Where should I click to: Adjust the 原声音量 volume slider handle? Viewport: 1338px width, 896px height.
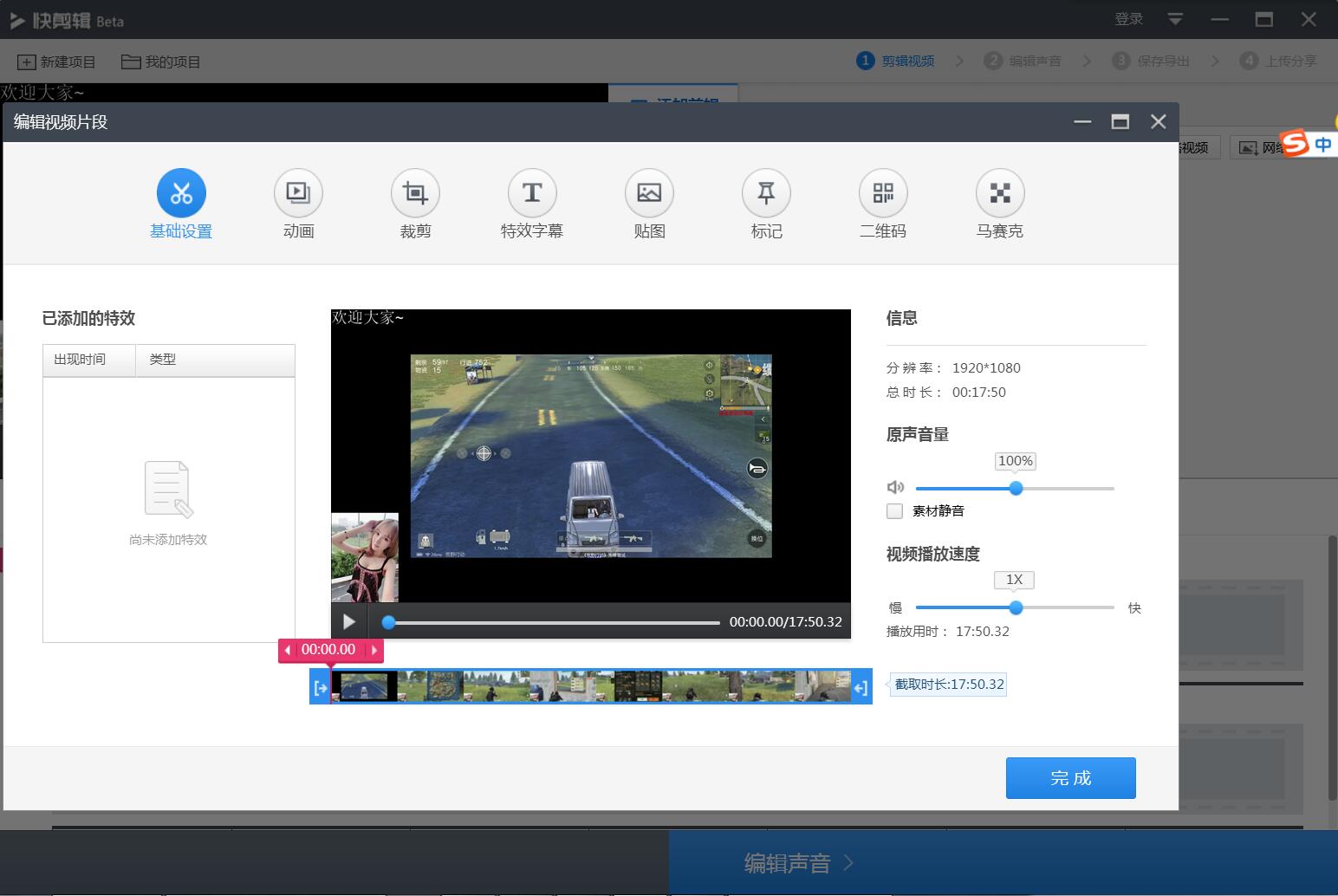tap(1016, 489)
